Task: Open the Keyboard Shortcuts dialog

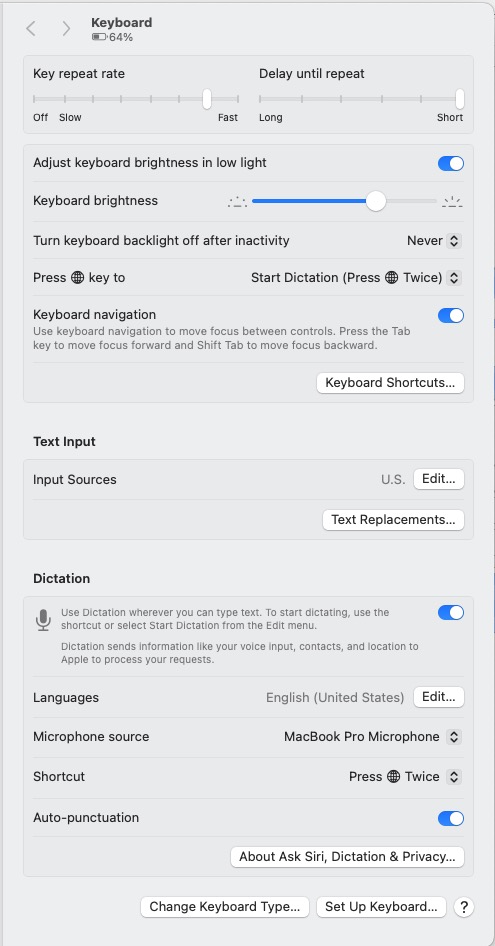Action: click(390, 383)
